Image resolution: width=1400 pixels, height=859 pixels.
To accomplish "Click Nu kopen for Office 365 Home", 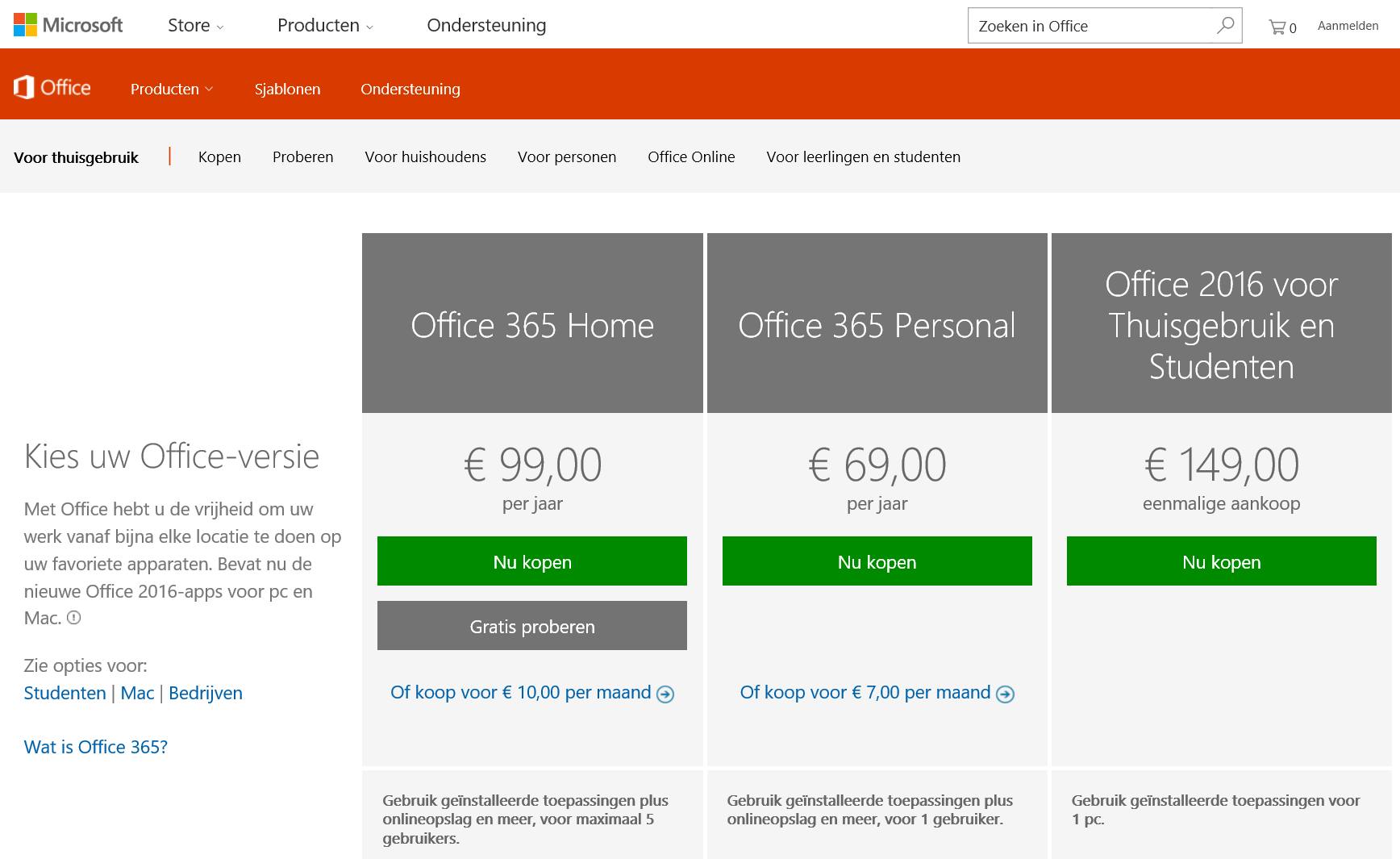I will coord(532,561).
